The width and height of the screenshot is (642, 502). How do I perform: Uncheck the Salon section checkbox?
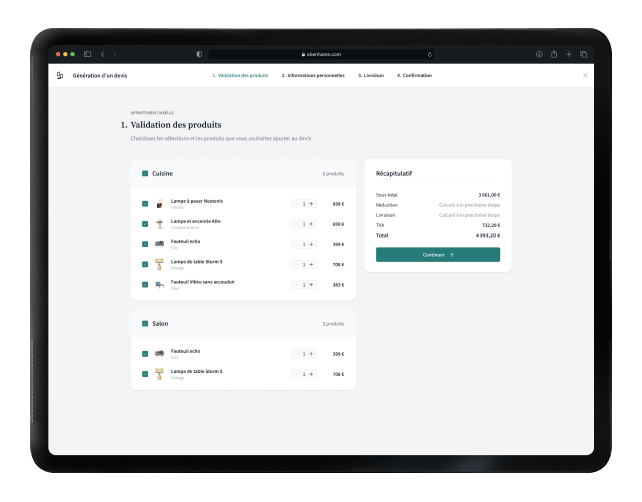[145, 324]
